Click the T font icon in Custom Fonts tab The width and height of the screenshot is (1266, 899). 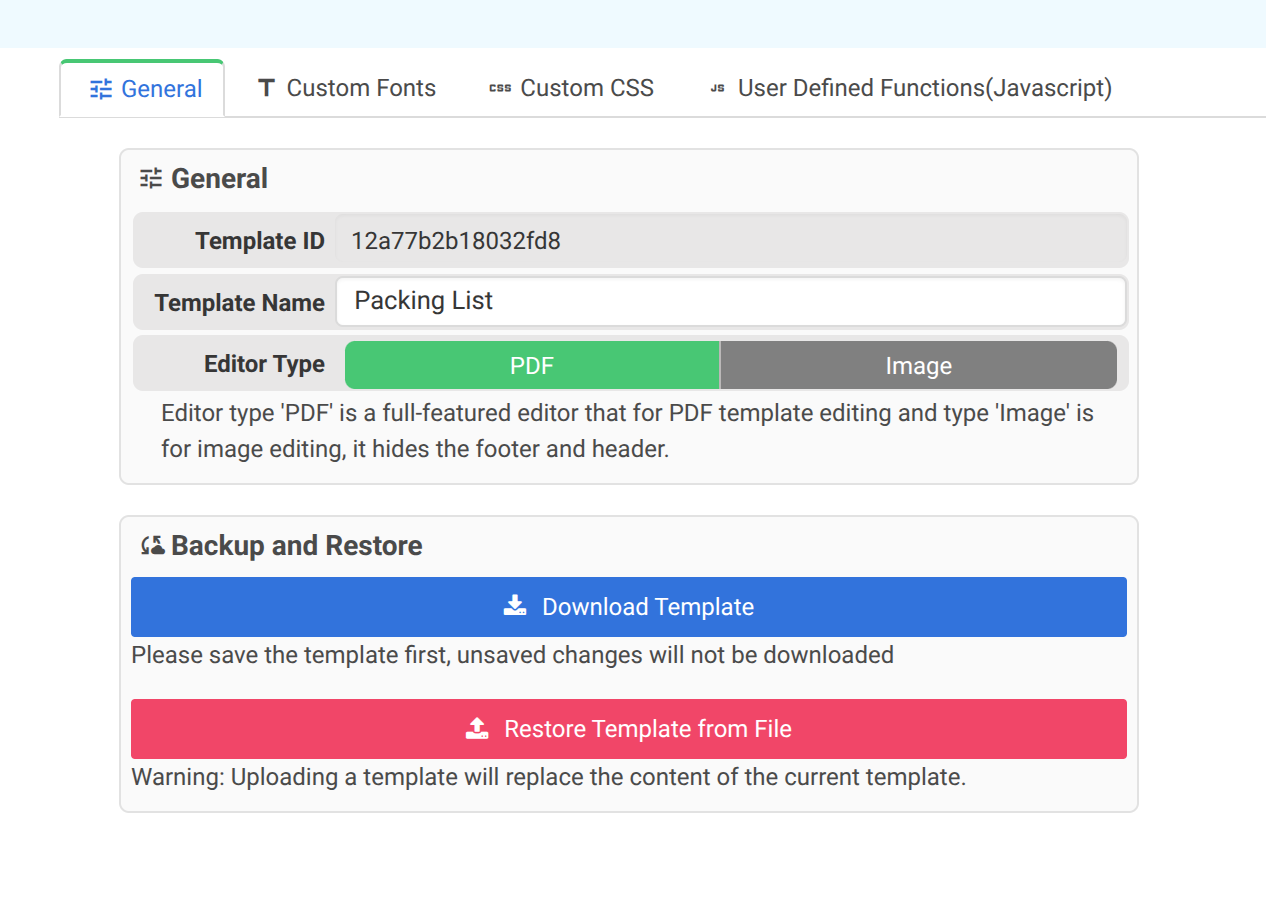tap(266, 88)
